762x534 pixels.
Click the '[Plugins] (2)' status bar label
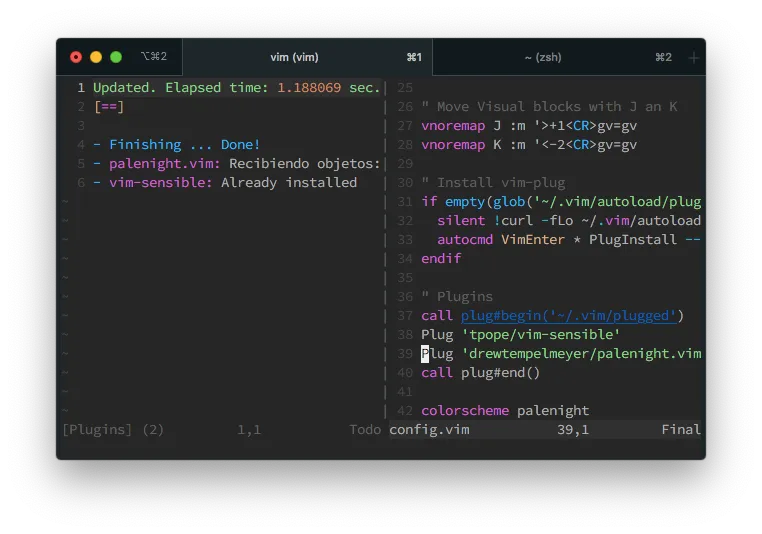pyautogui.click(x=113, y=430)
